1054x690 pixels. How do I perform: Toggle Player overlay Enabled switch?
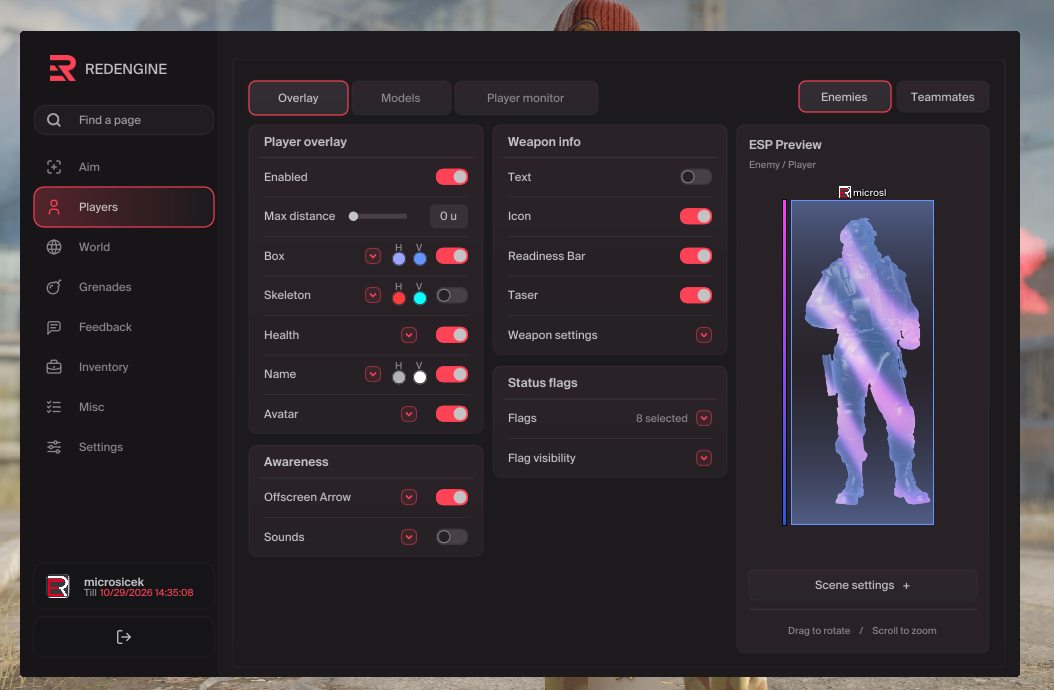click(x=452, y=177)
